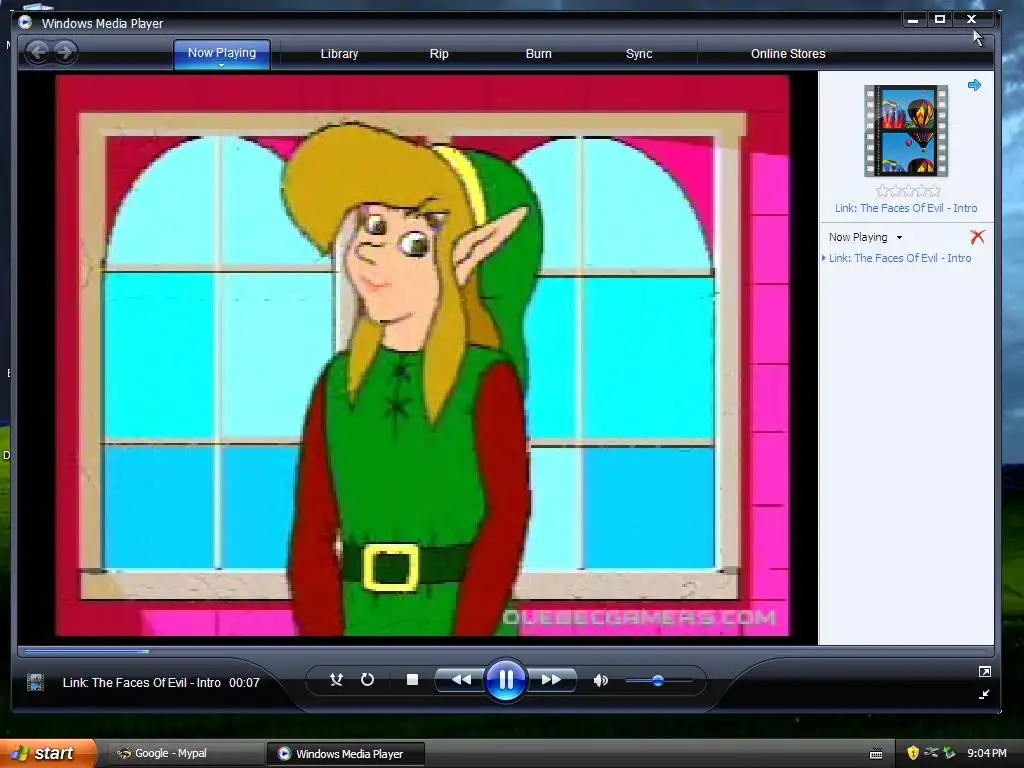Click the now playing title text in the control bar
This screenshot has height=768, width=1024.
pyautogui.click(x=142, y=682)
